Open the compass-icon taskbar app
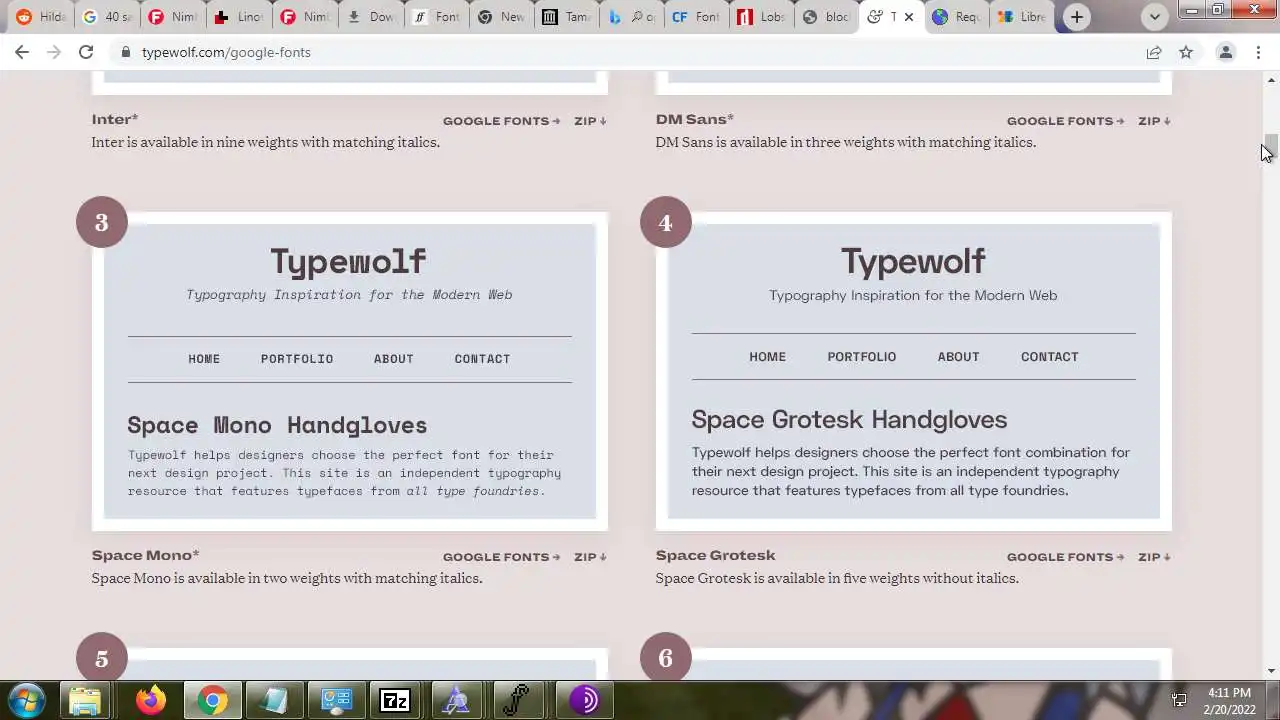This screenshot has height=720, width=1280. tap(456, 701)
